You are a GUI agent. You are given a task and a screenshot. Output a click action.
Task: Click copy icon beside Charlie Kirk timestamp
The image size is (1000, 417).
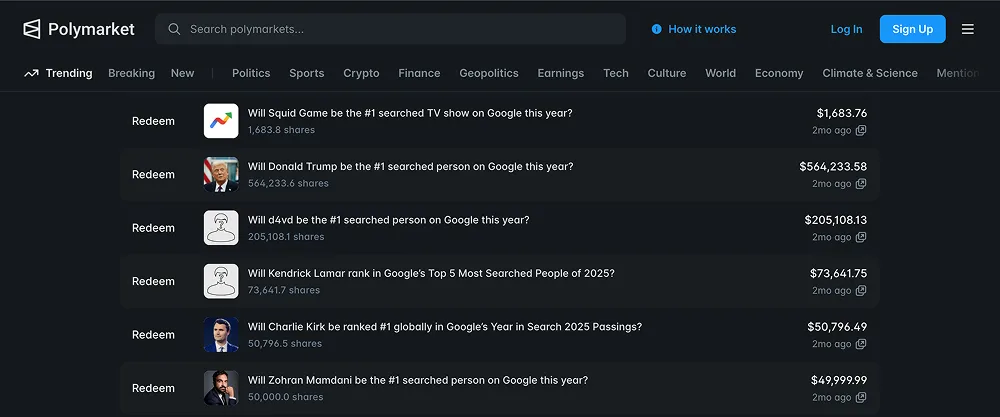pyautogui.click(x=861, y=344)
